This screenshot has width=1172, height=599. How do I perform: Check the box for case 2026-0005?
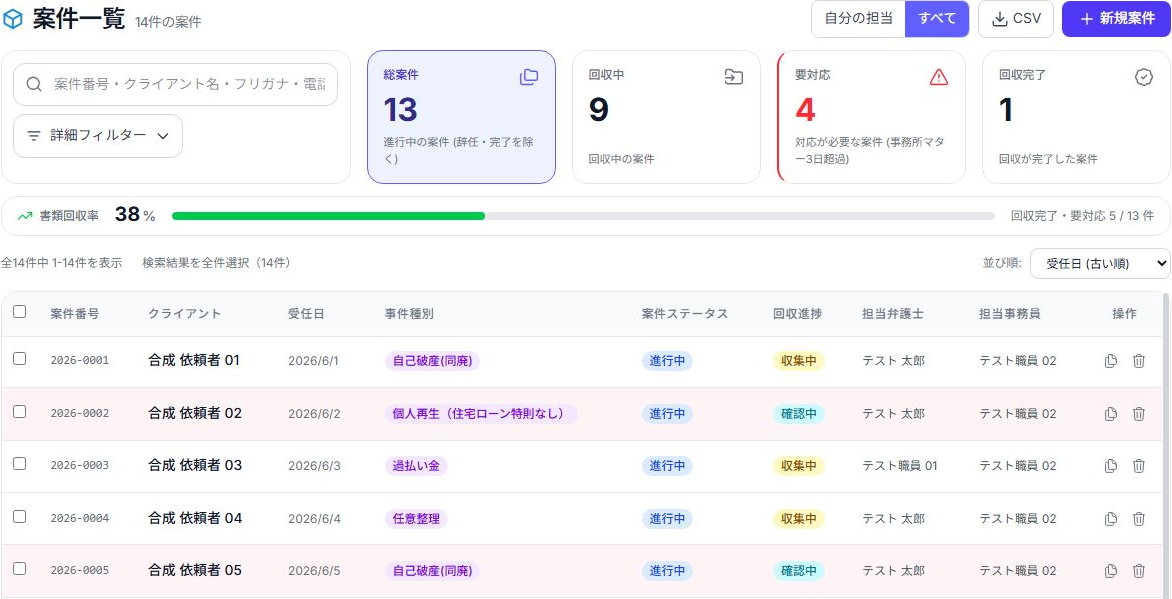[19, 568]
